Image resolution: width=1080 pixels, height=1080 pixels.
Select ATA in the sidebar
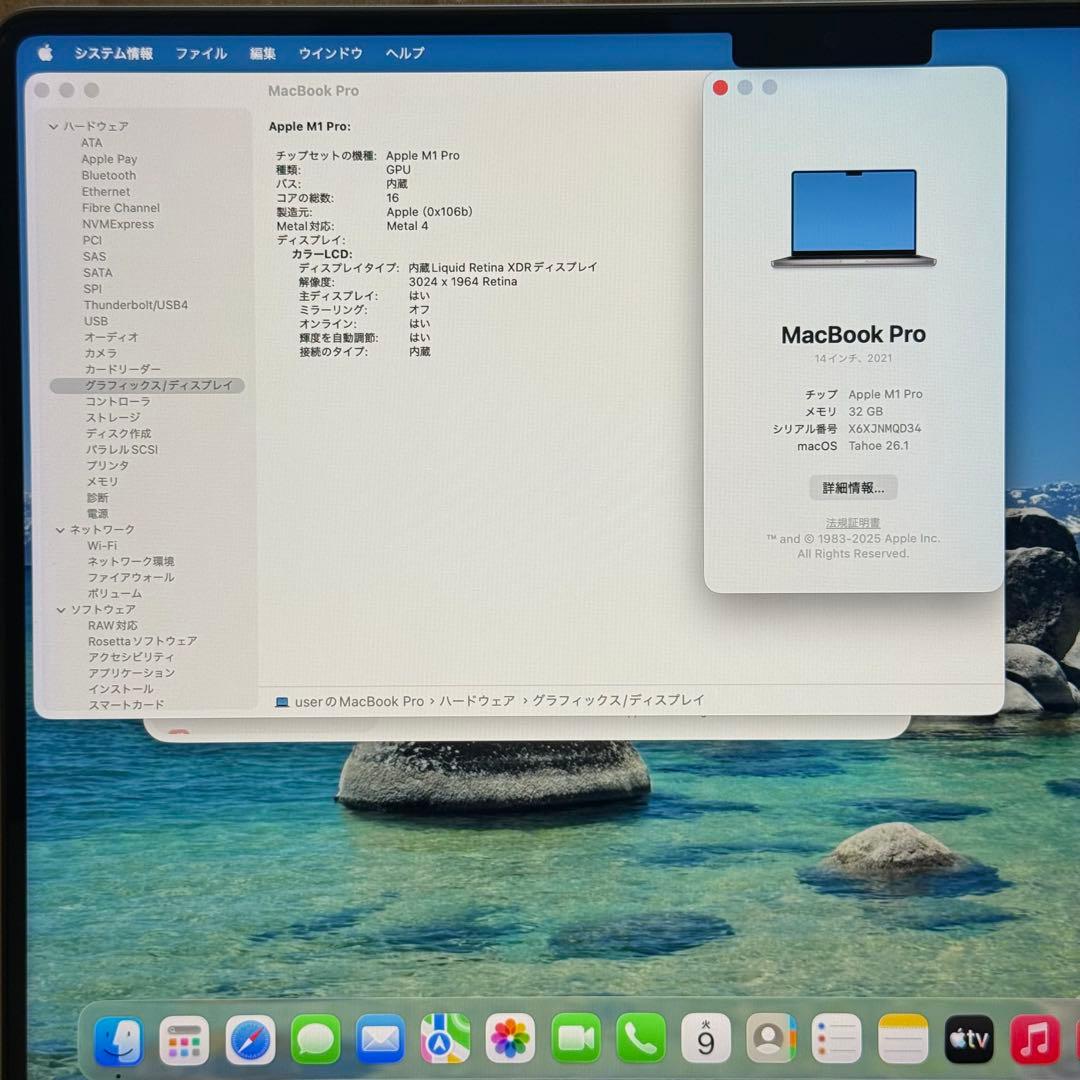(92, 143)
